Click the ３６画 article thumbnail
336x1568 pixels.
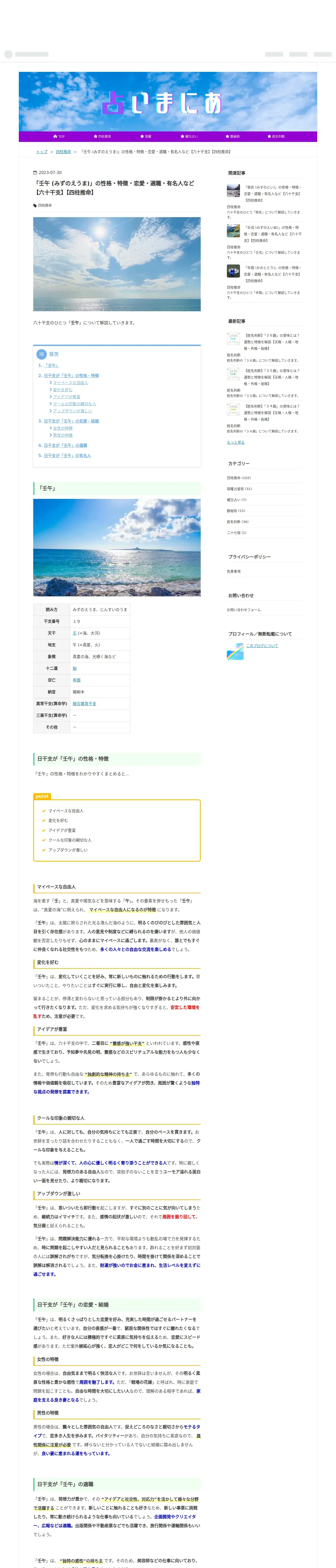234,339
